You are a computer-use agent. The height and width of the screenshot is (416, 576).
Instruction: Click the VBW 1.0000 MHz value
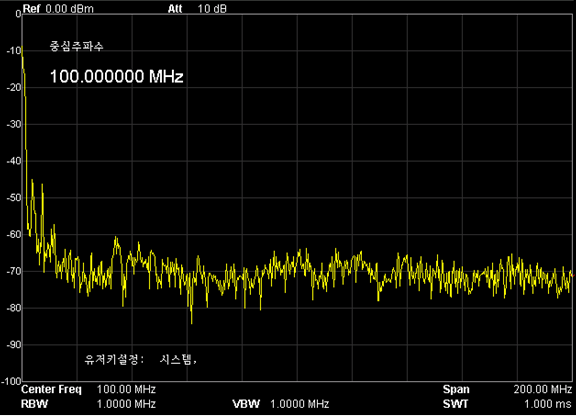(300, 404)
